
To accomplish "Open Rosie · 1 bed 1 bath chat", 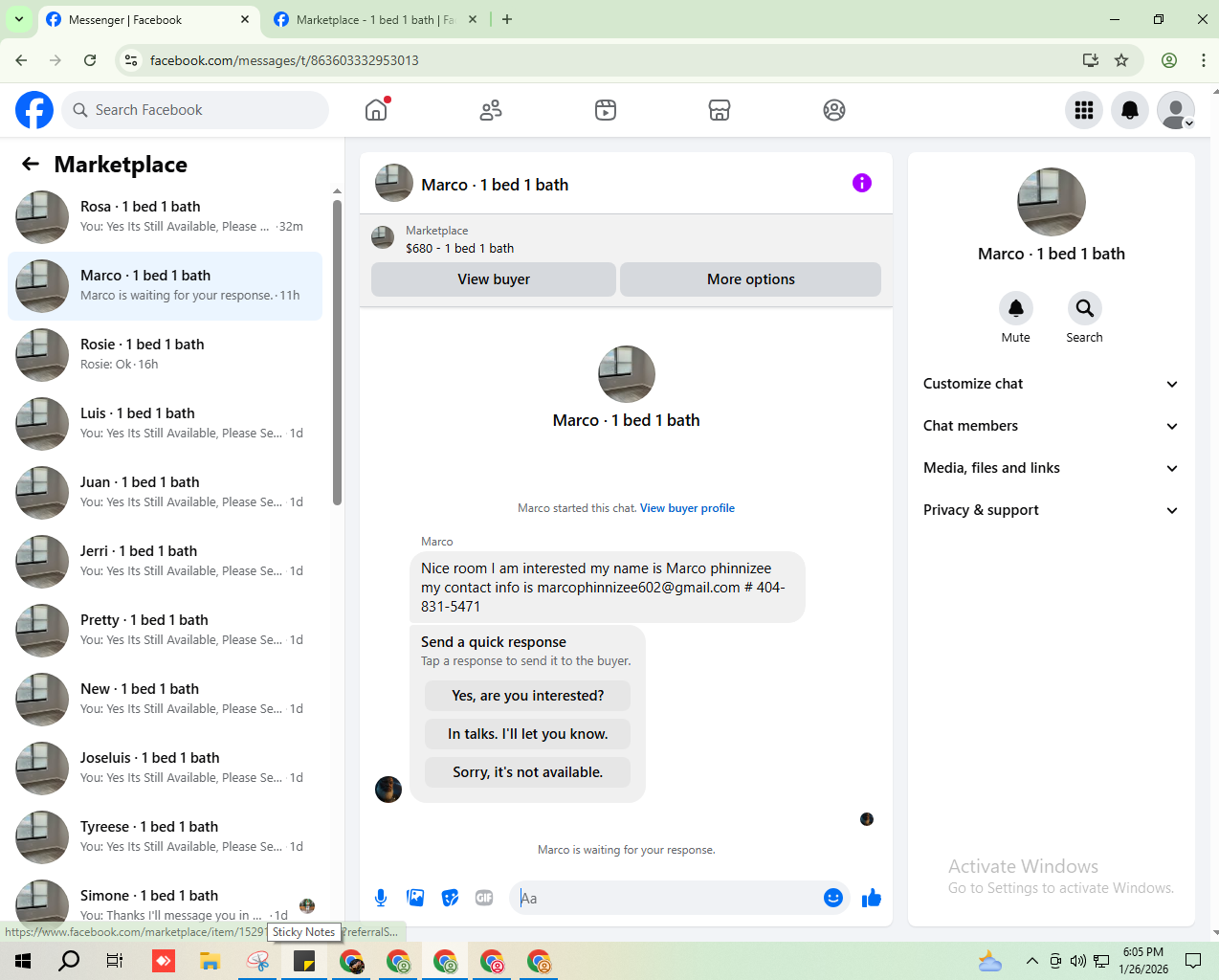I will coord(165,355).
